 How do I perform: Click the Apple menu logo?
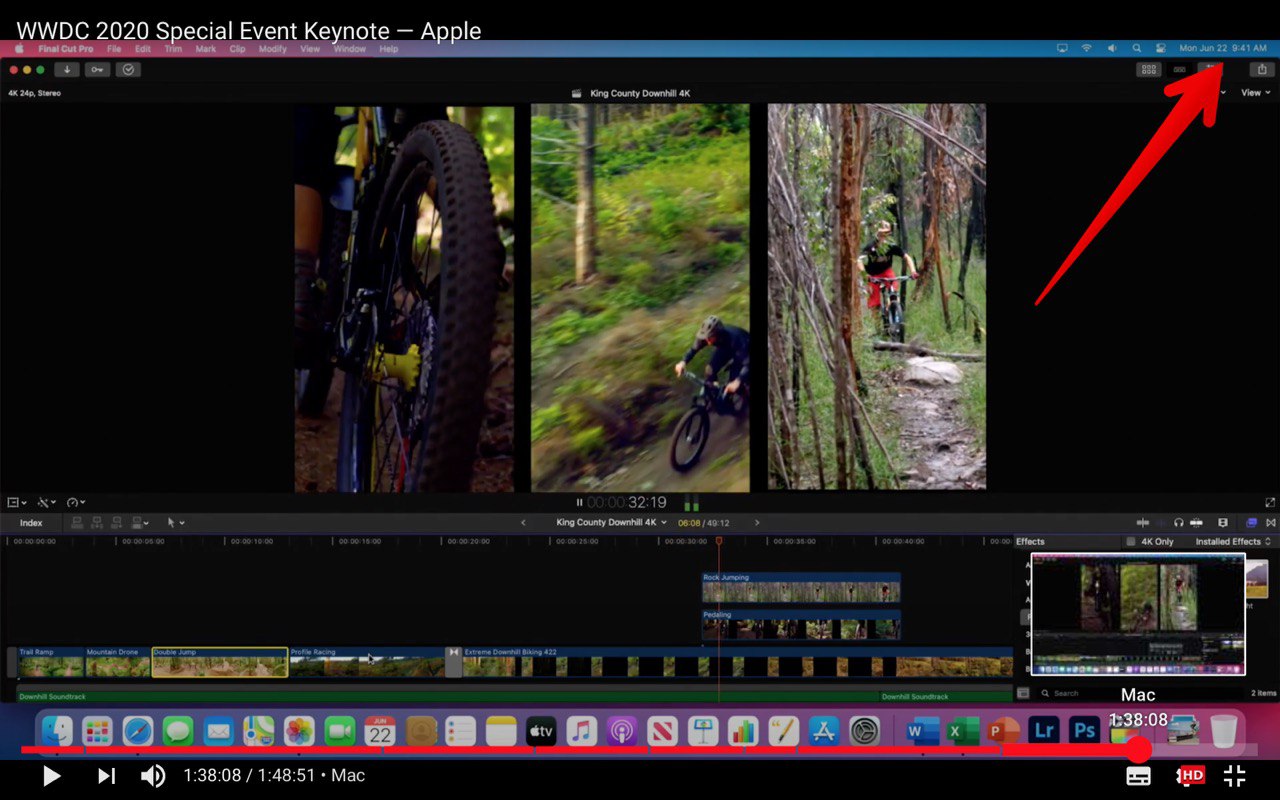tap(18, 49)
